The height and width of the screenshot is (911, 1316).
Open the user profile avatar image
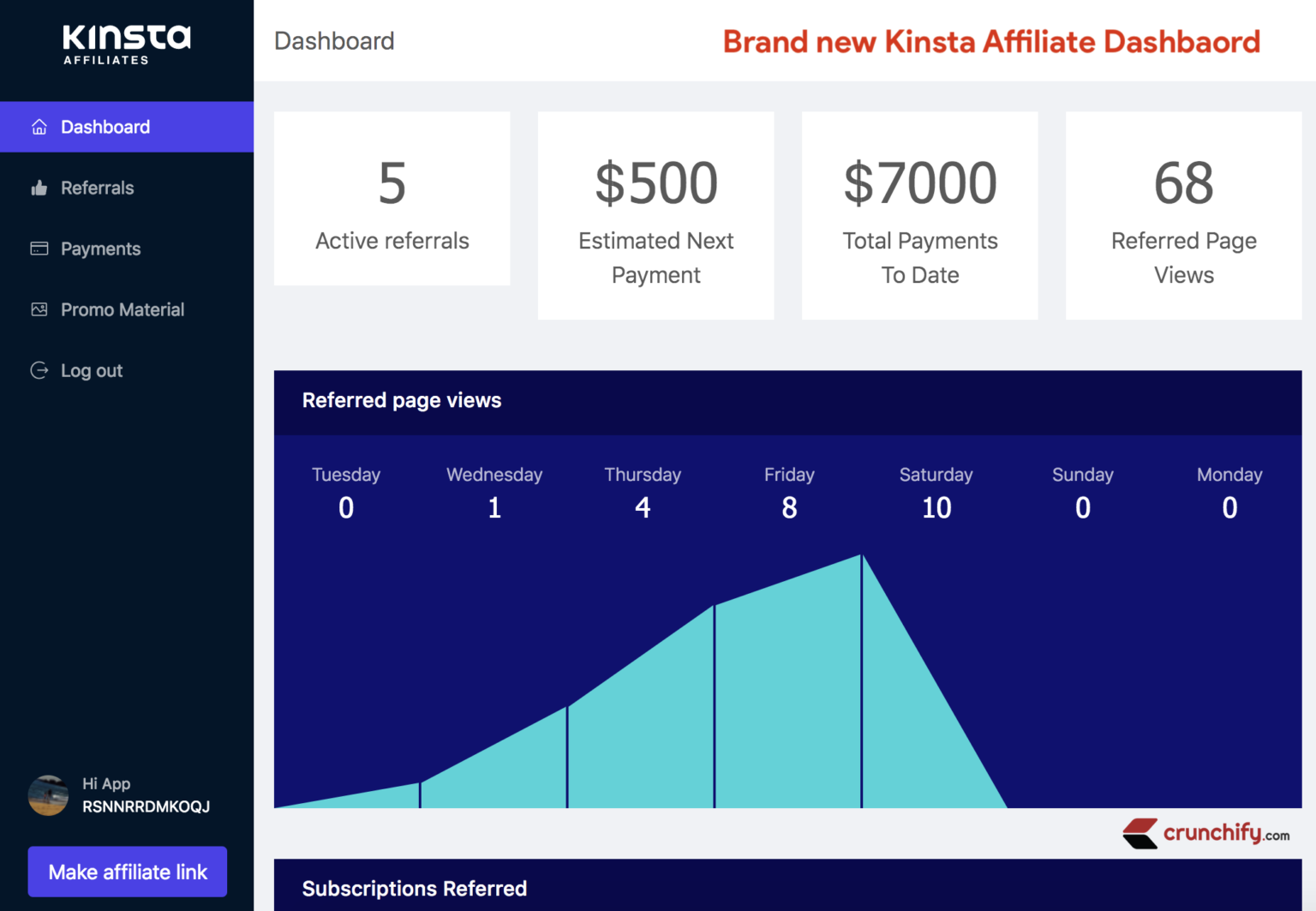(x=48, y=795)
